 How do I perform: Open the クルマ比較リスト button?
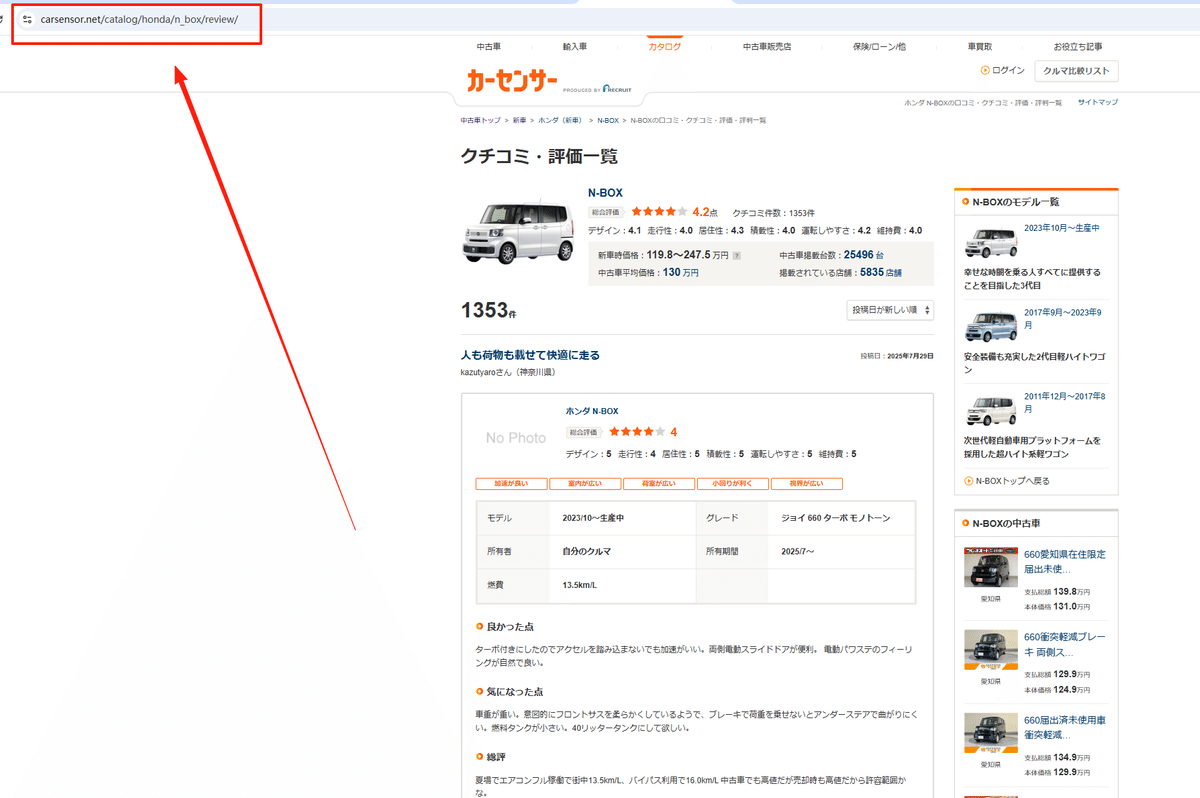(1076, 71)
